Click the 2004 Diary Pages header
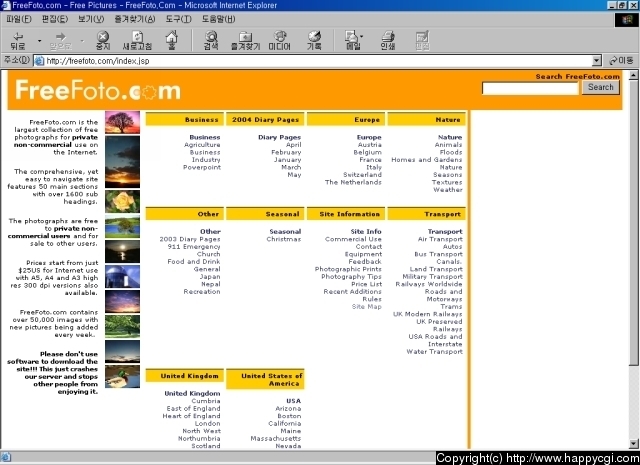 click(x=265, y=119)
